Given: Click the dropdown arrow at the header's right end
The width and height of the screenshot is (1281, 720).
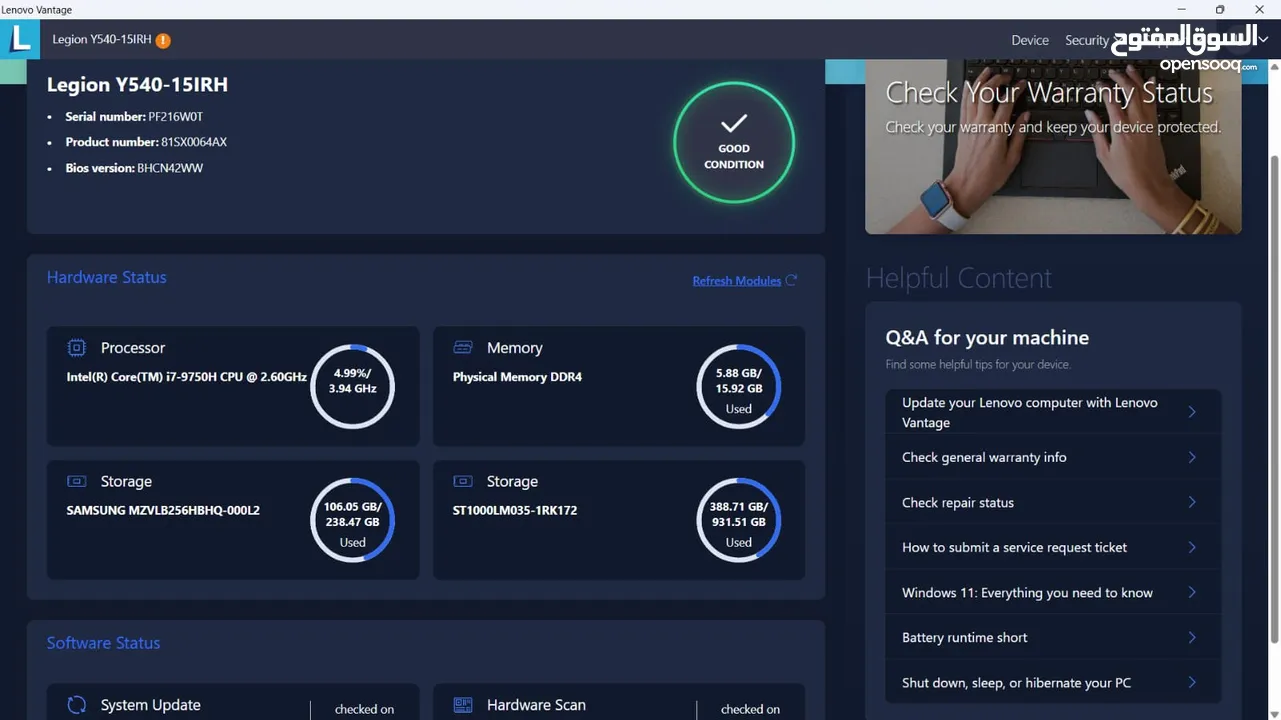Looking at the screenshot, I should click(1263, 40).
